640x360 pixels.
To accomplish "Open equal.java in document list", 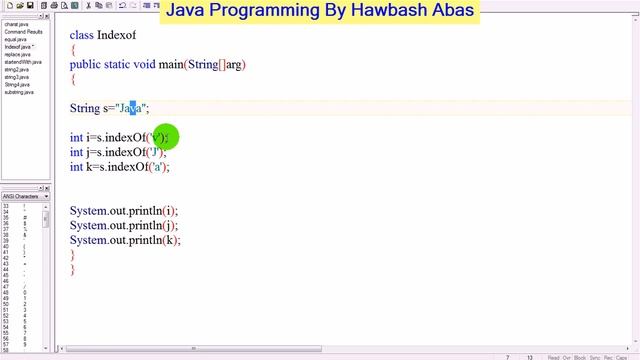I will (16, 40).
